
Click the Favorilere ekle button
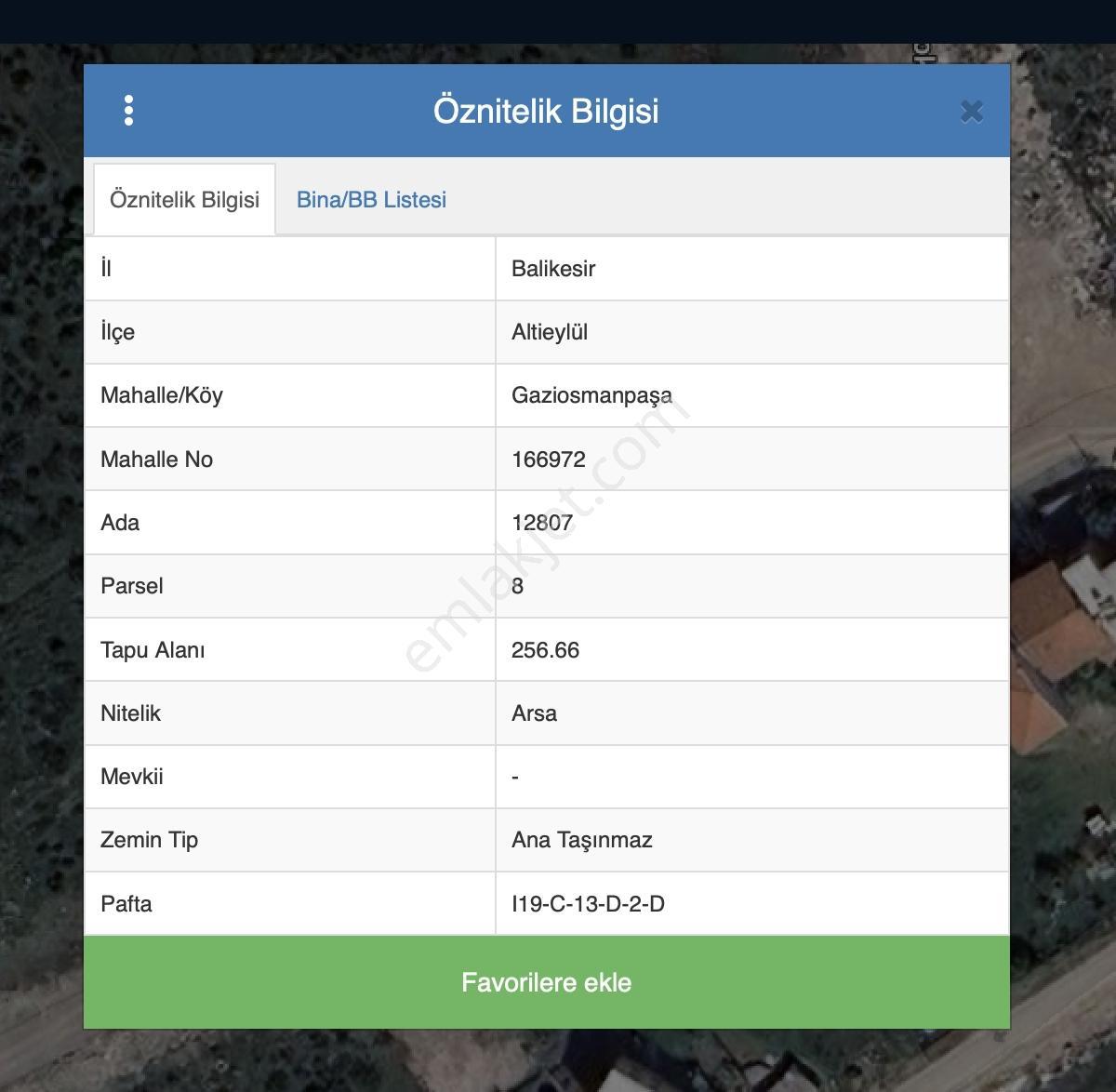coord(547,982)
